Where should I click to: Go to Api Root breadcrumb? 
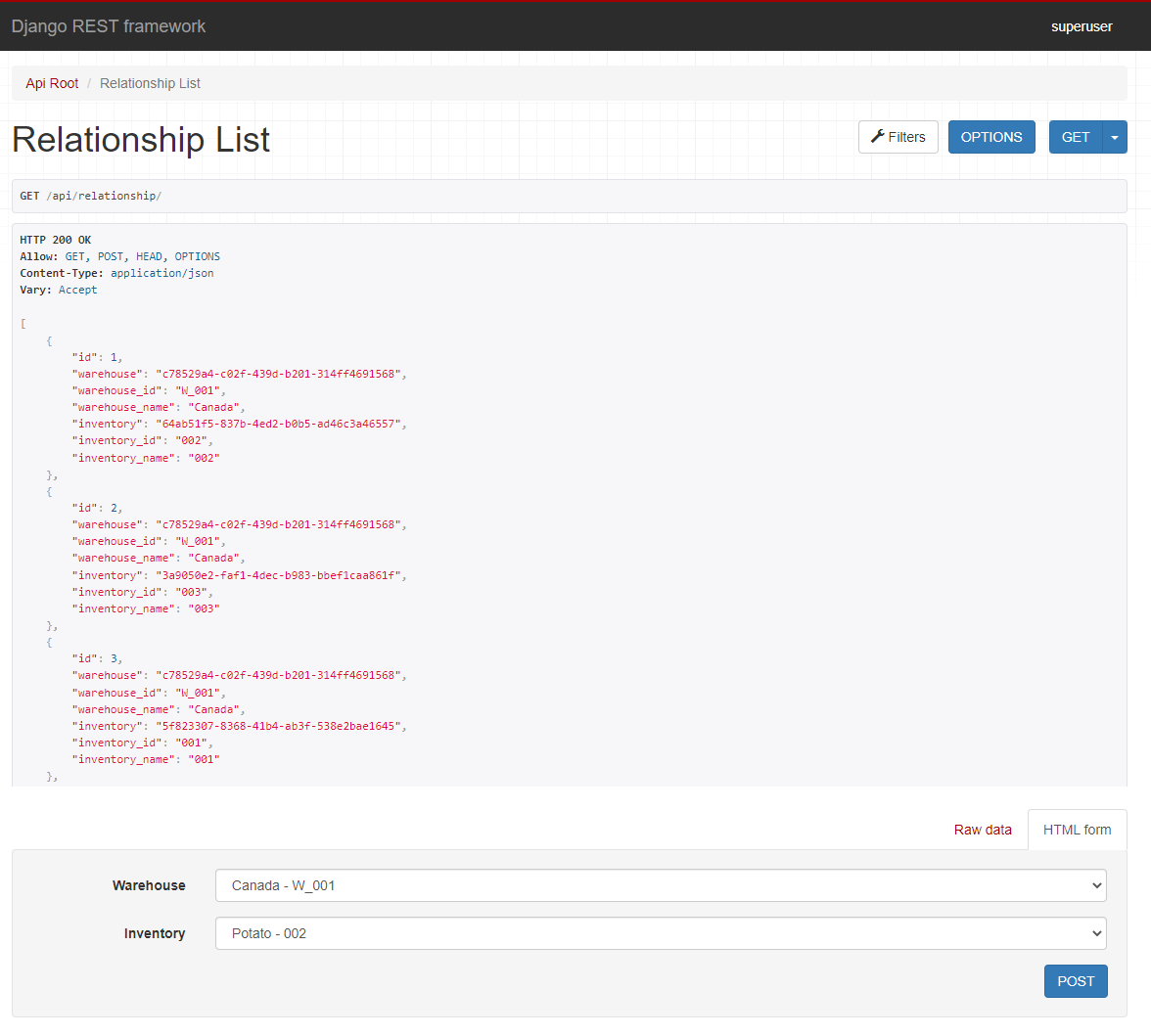pyautogui.click(x=52, y=84)
